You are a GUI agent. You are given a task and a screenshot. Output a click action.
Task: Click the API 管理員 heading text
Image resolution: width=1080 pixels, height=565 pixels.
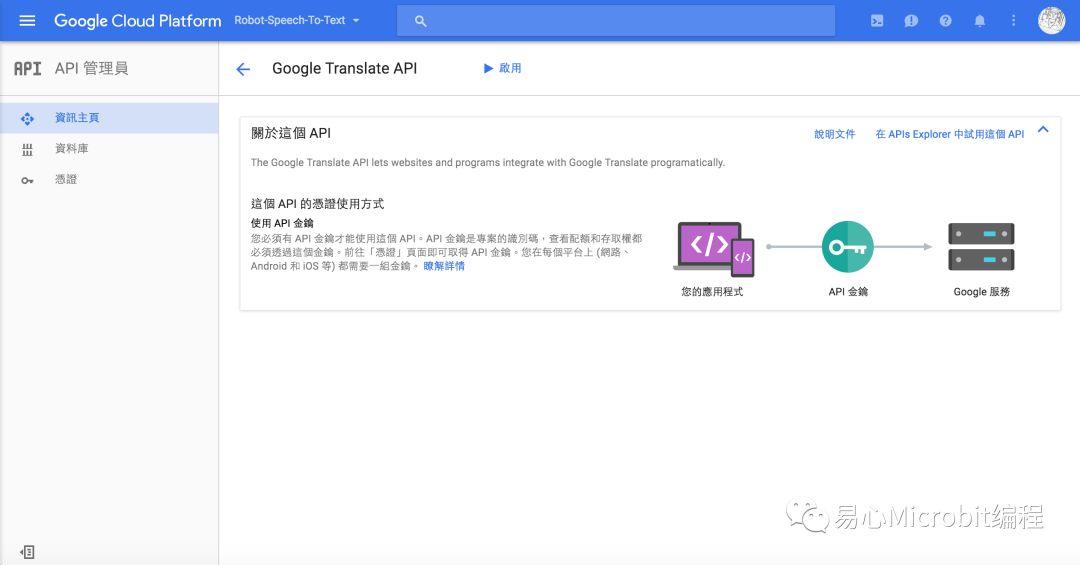coord(92,68)
